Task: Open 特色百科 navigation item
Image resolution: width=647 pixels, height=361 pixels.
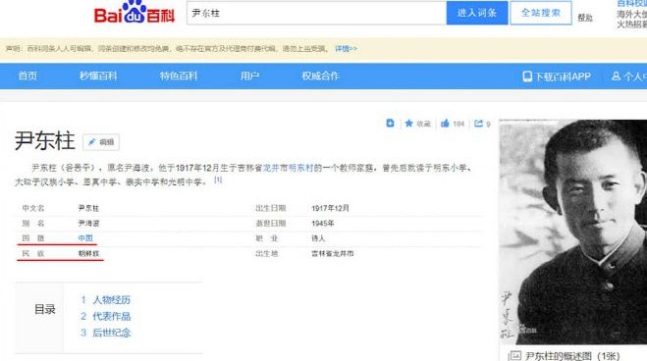Action: (x=179, y=76)
